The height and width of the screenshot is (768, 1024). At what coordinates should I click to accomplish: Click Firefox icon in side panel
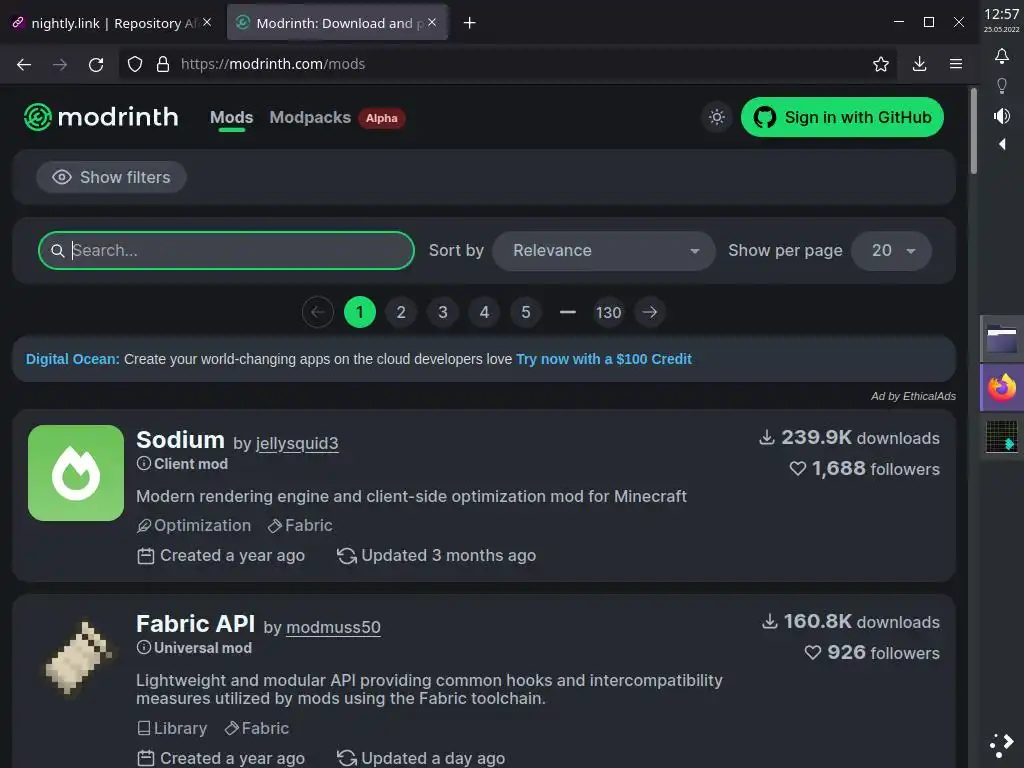point(1001,387)
